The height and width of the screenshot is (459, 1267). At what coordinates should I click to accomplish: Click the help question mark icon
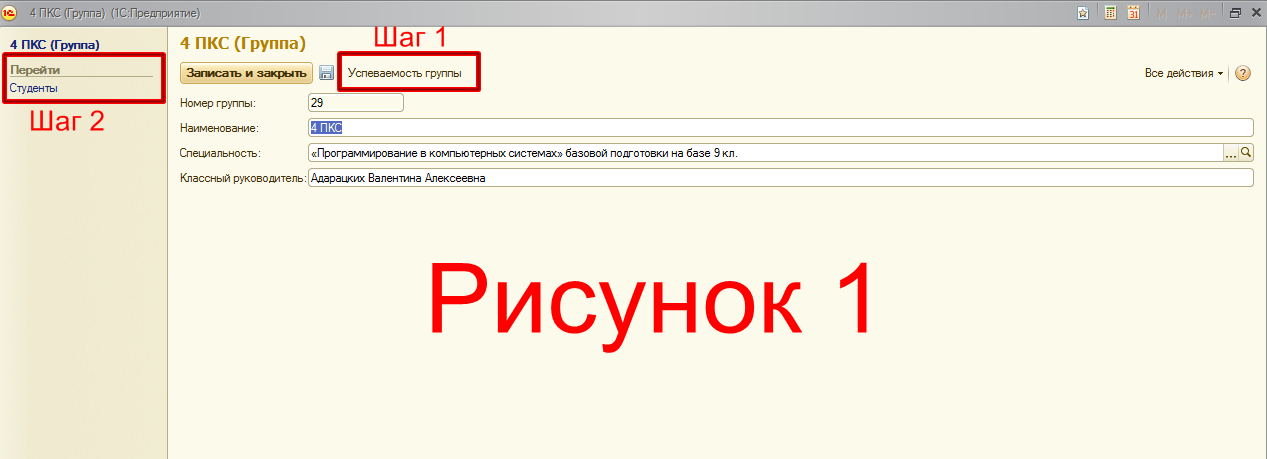pyautogui.click(x=1243, y=73)
